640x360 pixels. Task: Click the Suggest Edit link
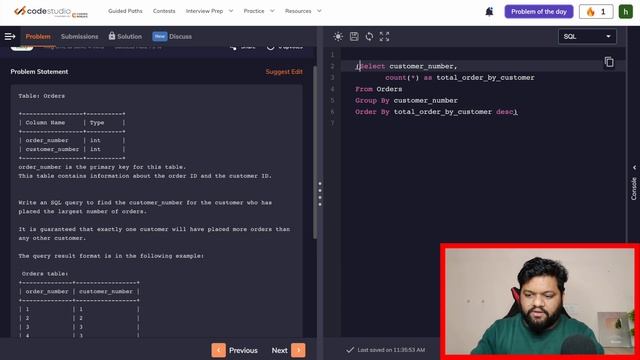click(284, 71)
